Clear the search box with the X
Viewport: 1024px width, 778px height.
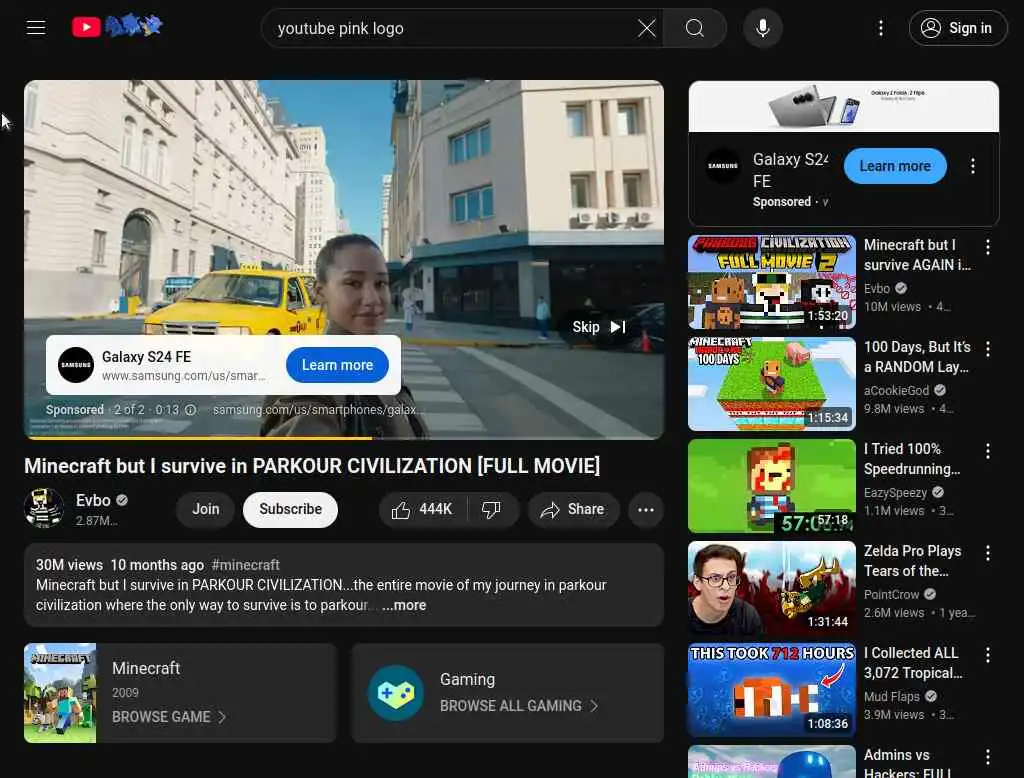pos(647,28)
